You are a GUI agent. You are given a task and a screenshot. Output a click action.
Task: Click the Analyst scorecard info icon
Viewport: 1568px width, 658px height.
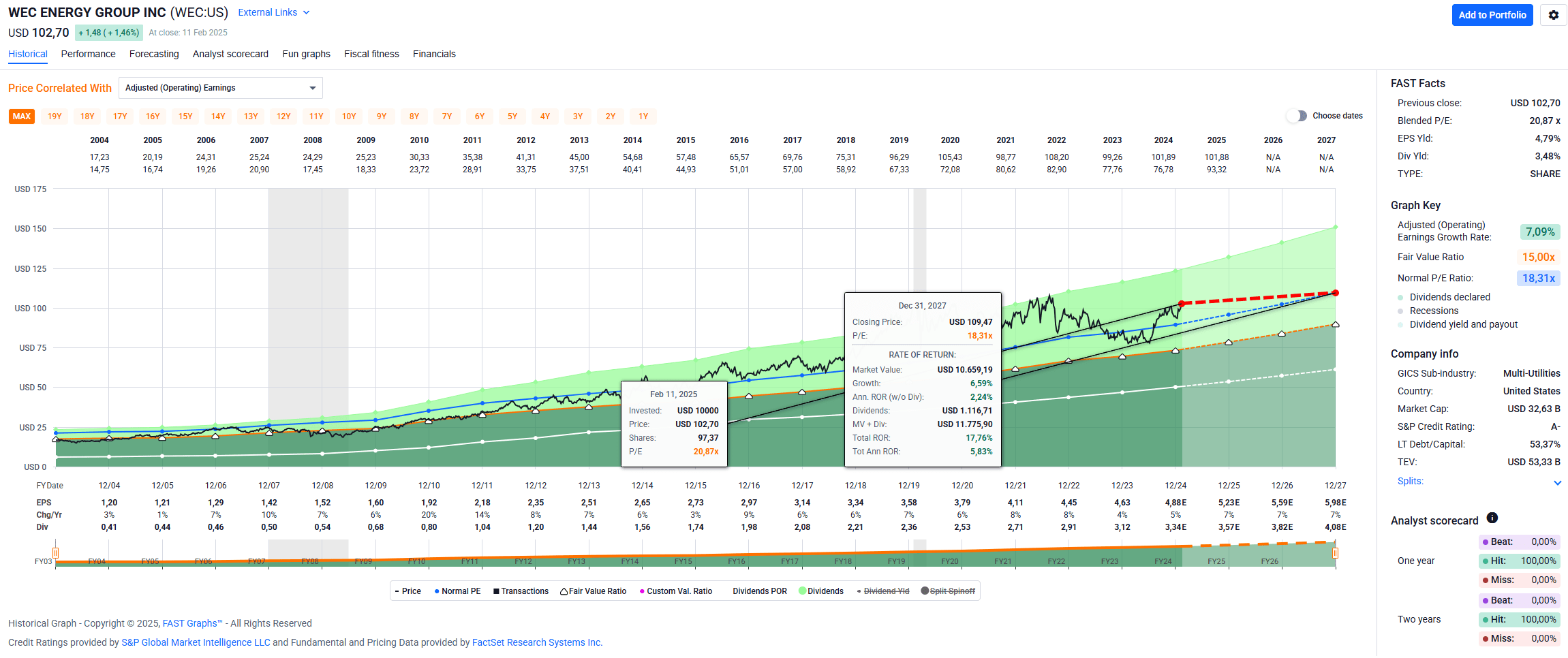point(1492,518)
